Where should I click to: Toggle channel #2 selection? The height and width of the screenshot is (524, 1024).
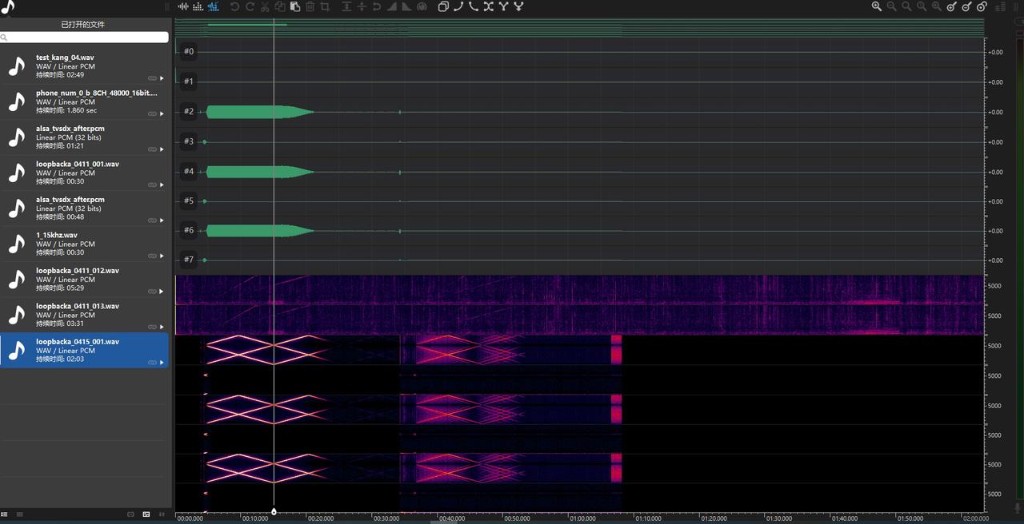click(189, 112)
